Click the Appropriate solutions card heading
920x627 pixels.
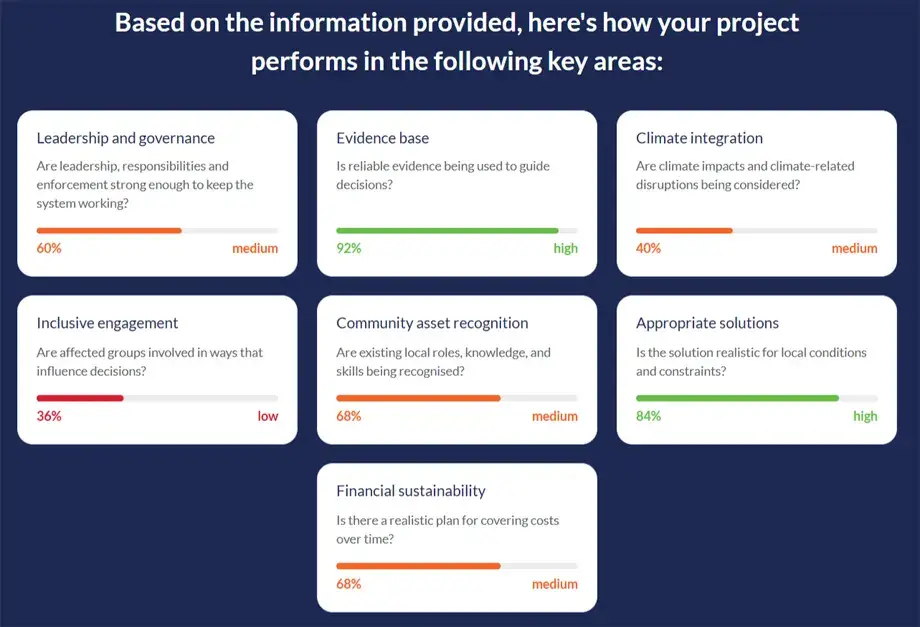tap(708, 323)
